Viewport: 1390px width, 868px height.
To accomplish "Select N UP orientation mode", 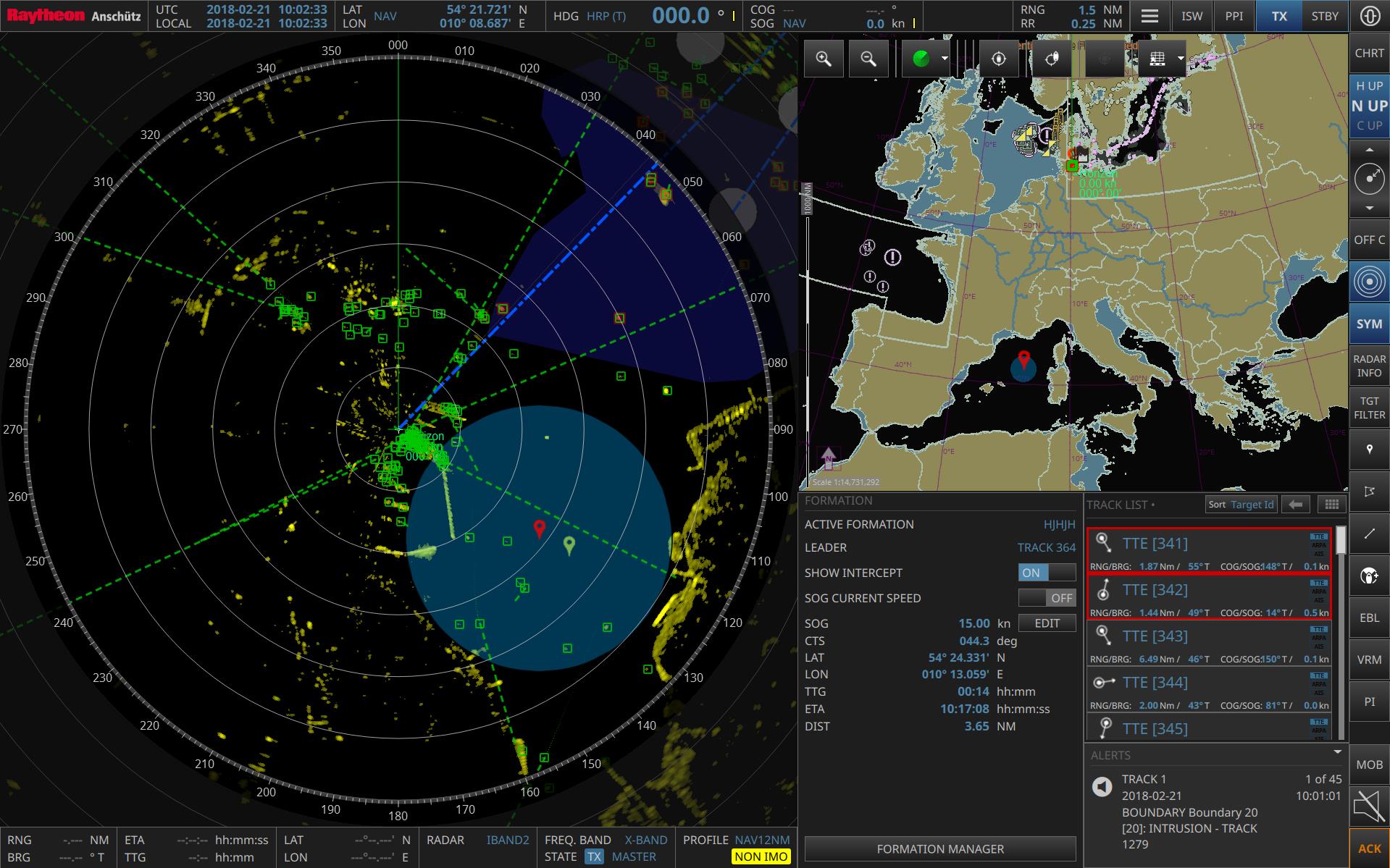I will tap(1369, 106).
